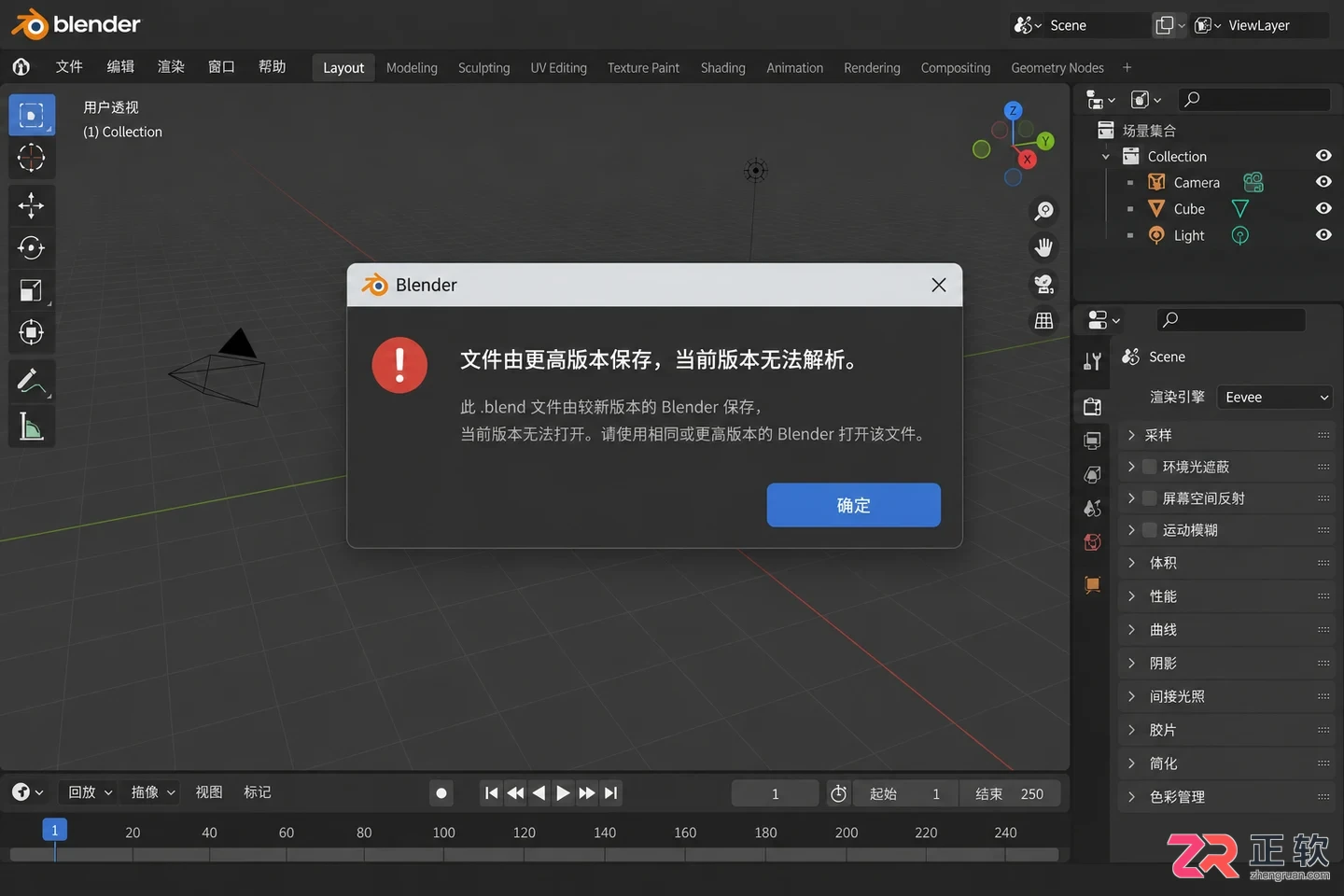Close the Blender error dialog
Viewport: 1344px width, 896px height.
(x=939, y=285)
